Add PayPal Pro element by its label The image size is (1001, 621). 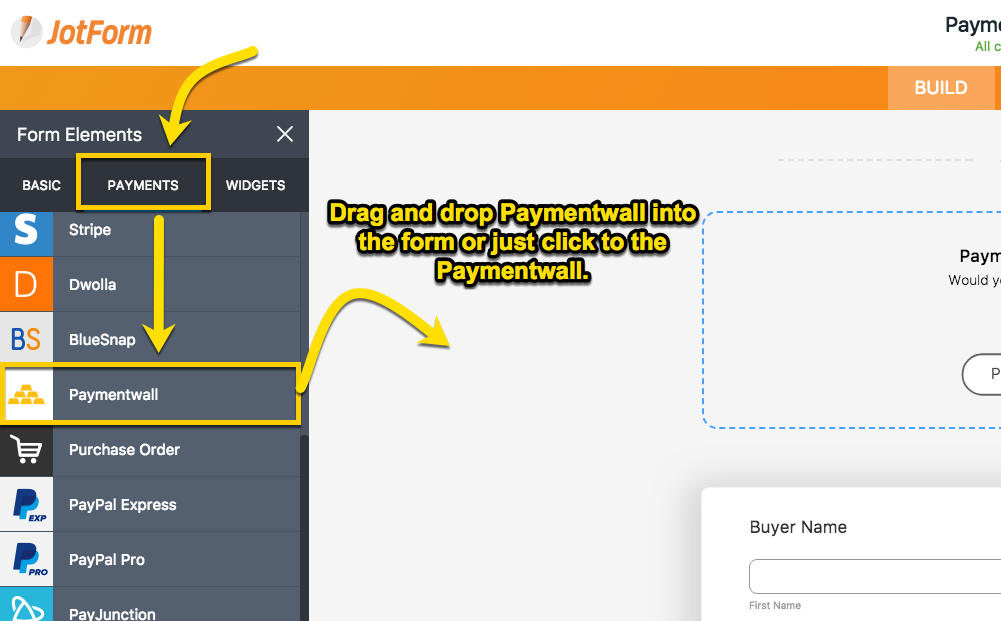pyautogui.click(x=107, y=560)
